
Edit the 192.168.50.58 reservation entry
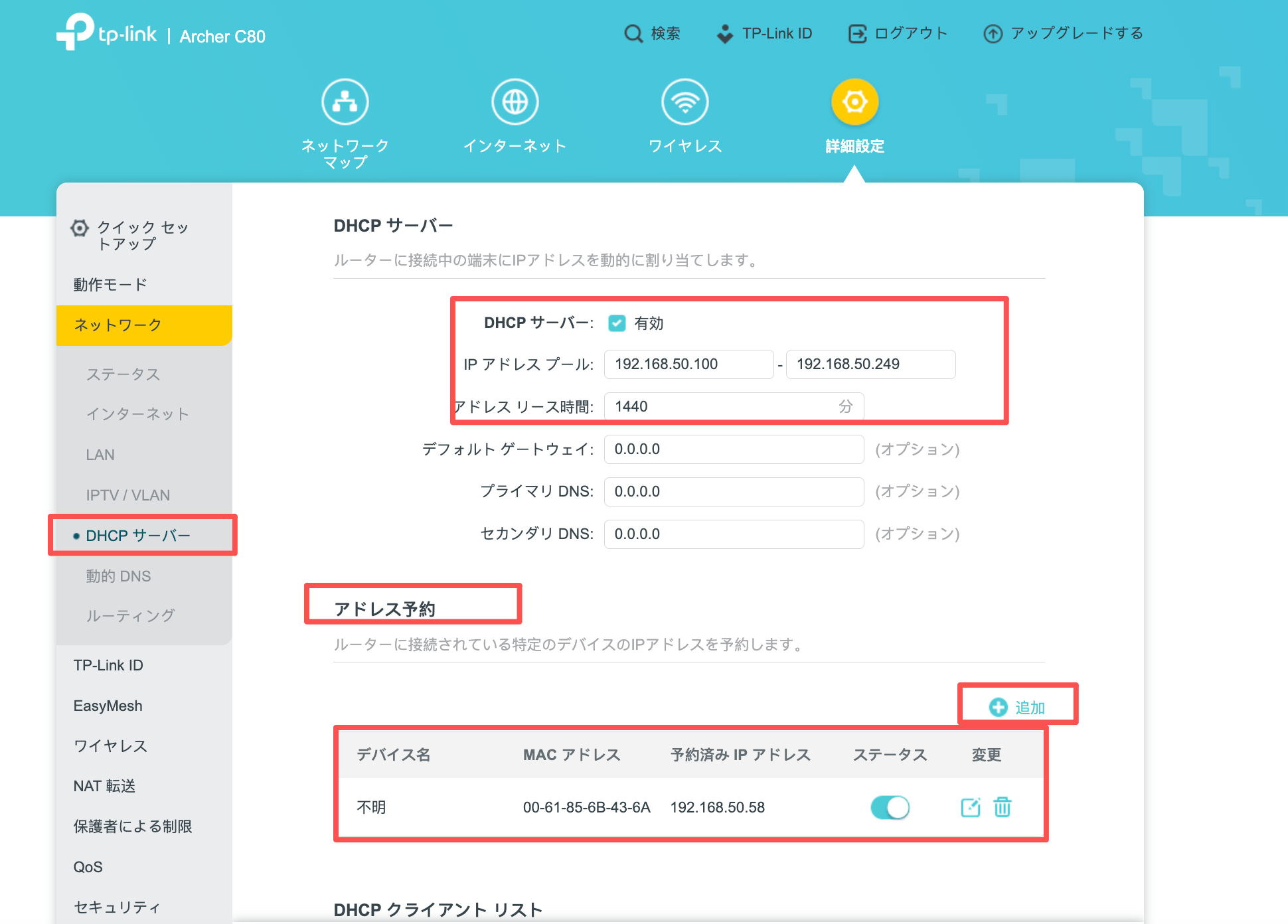tap(971, 807)
